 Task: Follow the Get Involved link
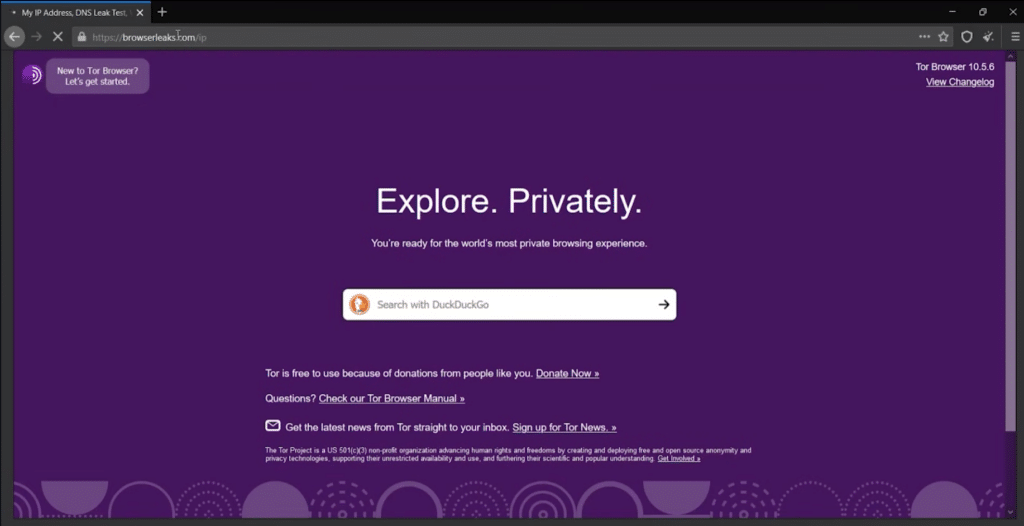pyautogui.click(x=679, y=459)
